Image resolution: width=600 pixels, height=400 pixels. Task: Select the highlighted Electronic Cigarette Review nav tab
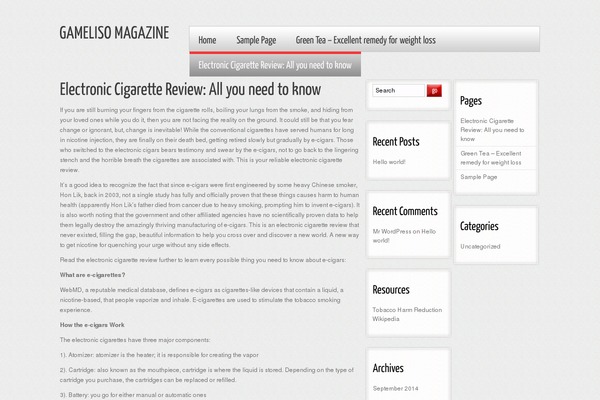(275, 65)
